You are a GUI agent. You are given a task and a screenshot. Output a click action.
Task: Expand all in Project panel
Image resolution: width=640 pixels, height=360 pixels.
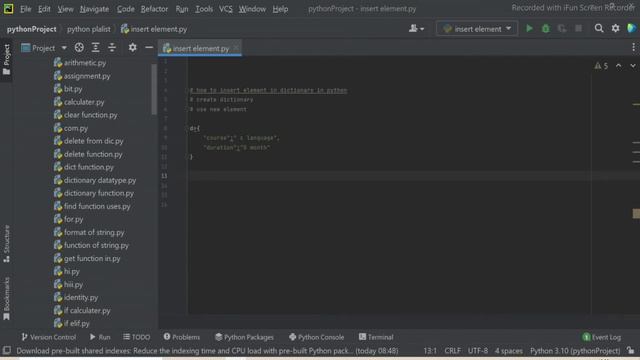tap(96, 48)
